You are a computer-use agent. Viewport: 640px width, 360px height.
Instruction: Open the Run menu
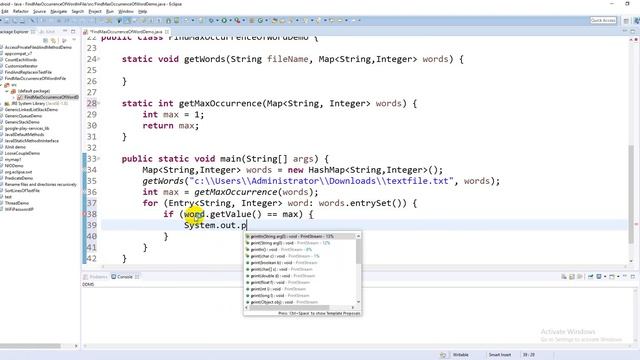click(x=110, y=11)
